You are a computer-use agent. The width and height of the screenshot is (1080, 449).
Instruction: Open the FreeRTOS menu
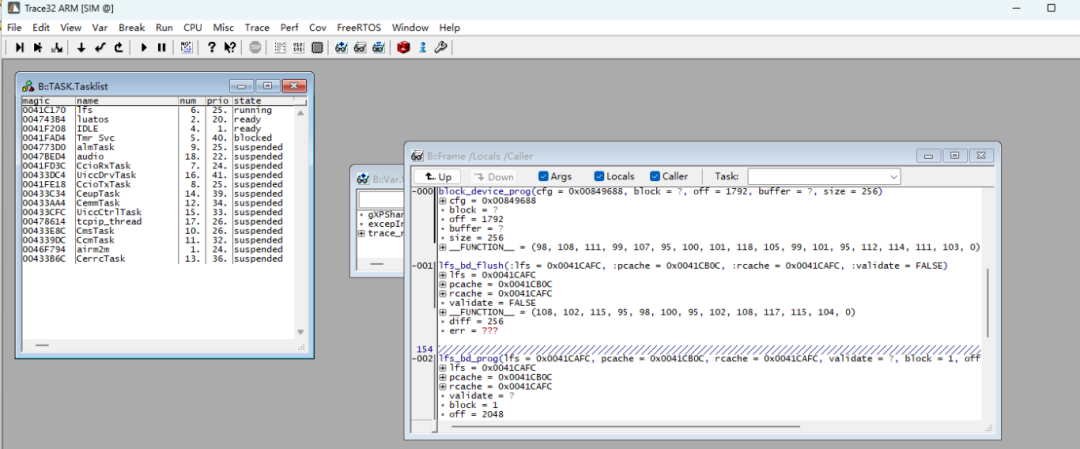click(x=358, y=28)
